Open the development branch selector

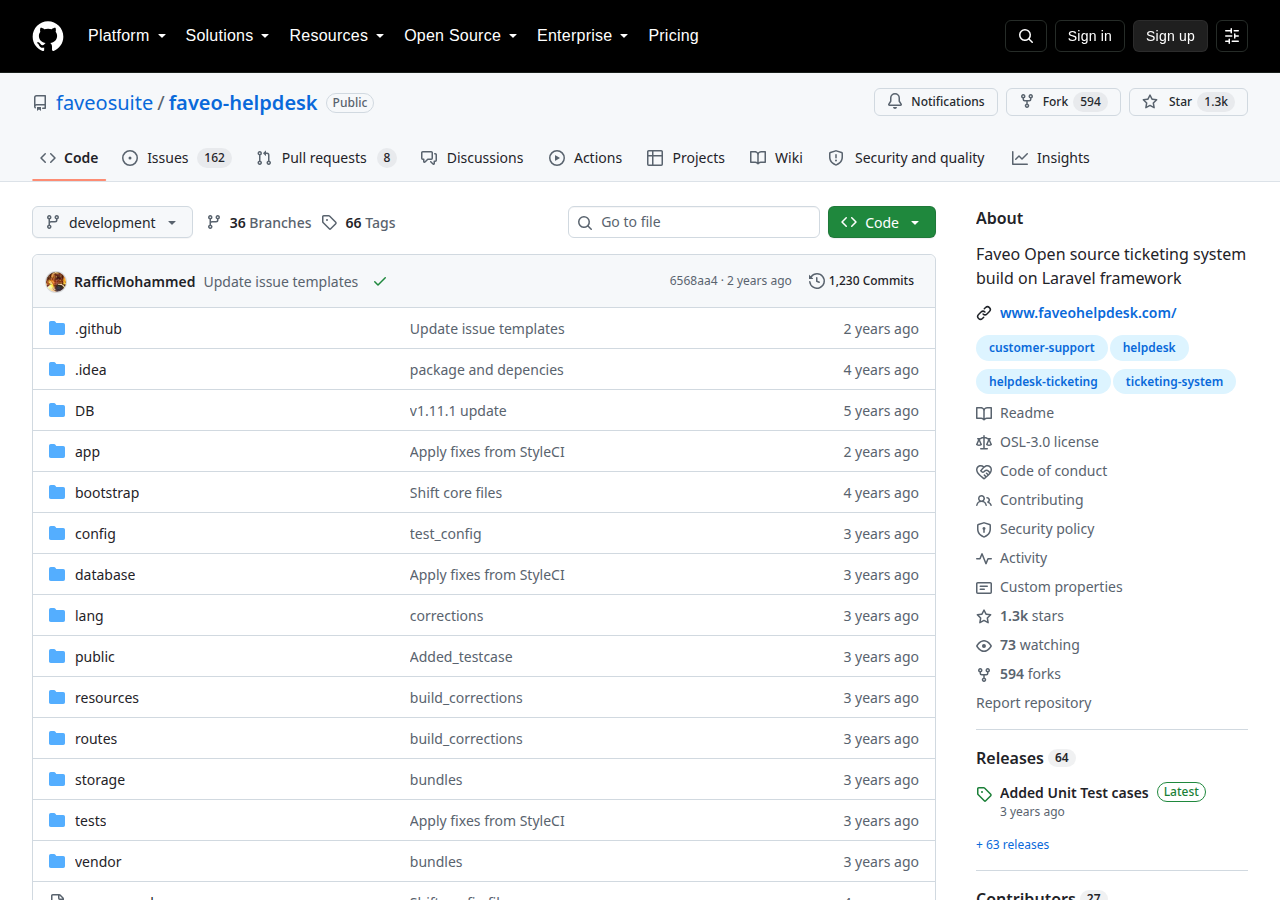point(112,222)
